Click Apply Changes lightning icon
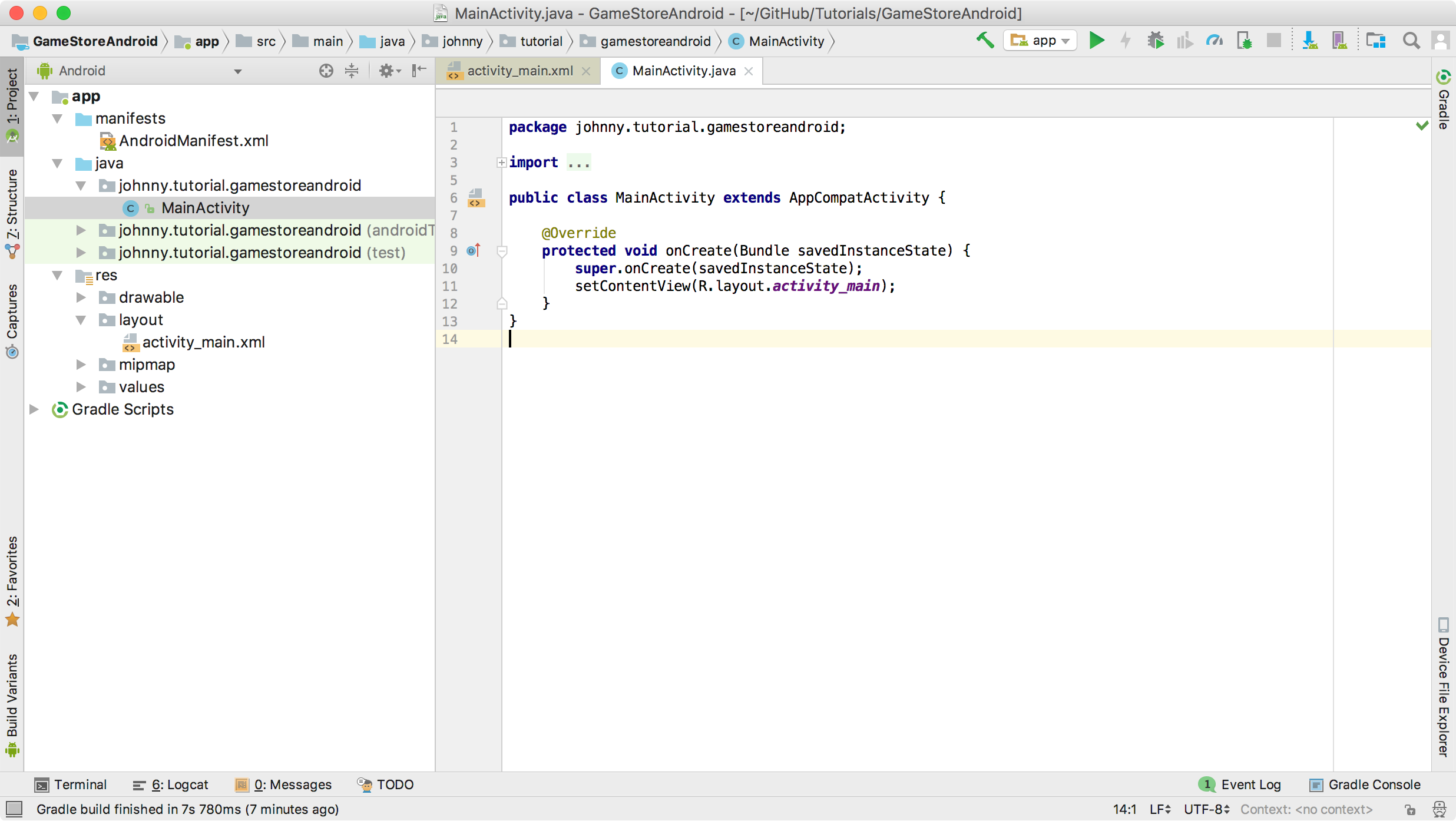 (x=1126, y=41)
